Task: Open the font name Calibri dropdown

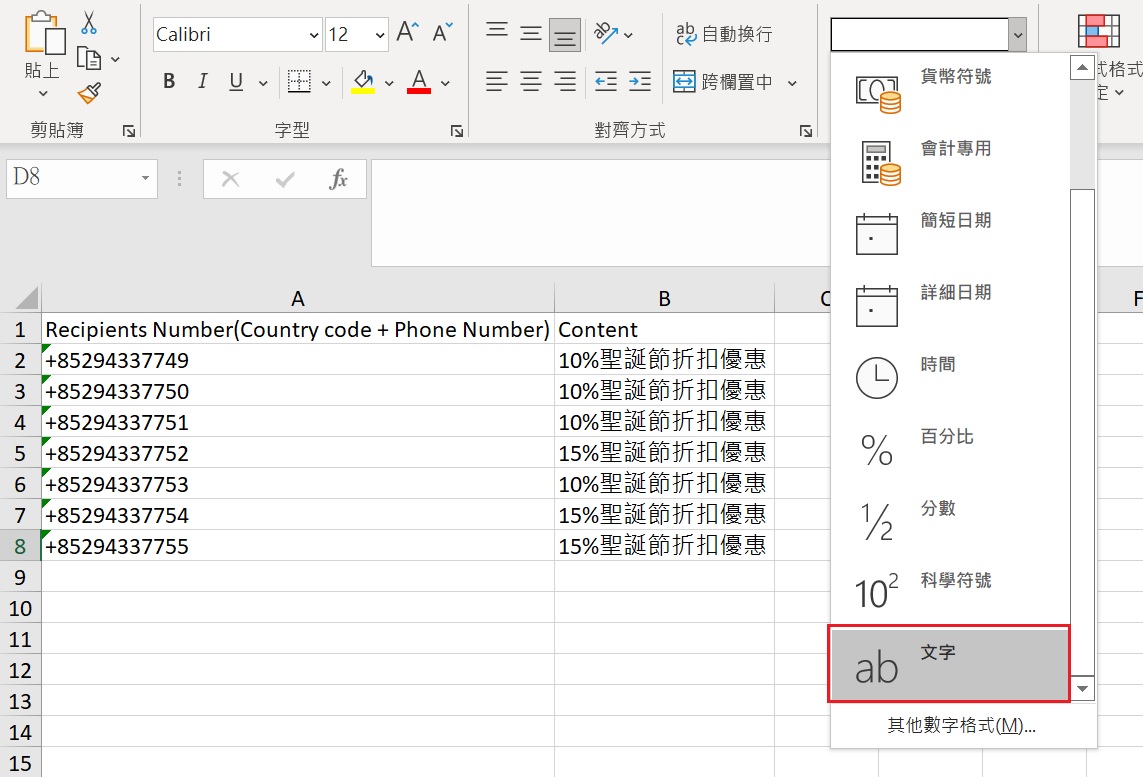Action: point(314,35)
